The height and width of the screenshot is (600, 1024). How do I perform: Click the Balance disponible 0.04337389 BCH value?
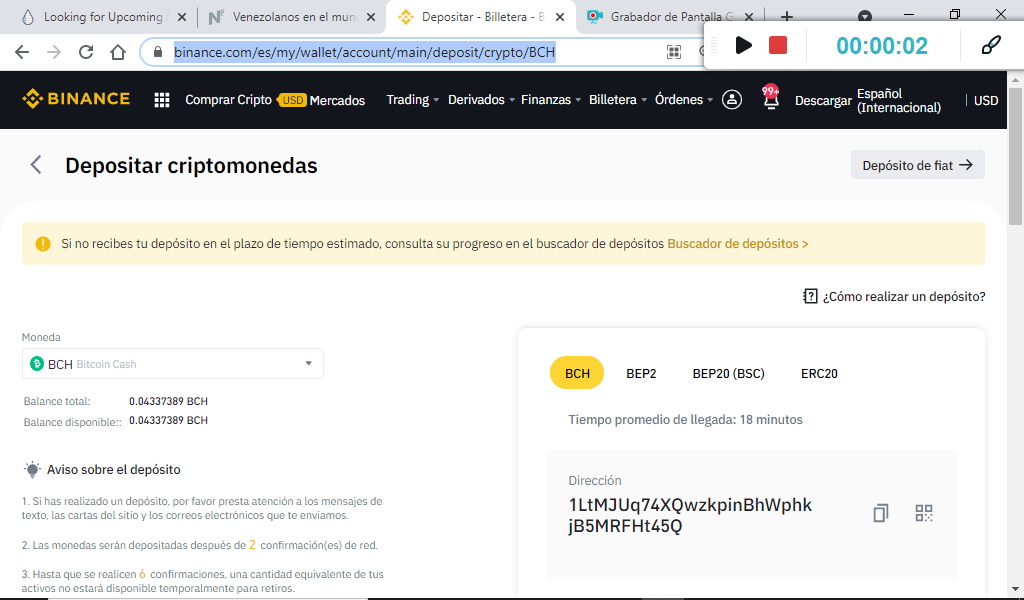click(x=168, y=420)
